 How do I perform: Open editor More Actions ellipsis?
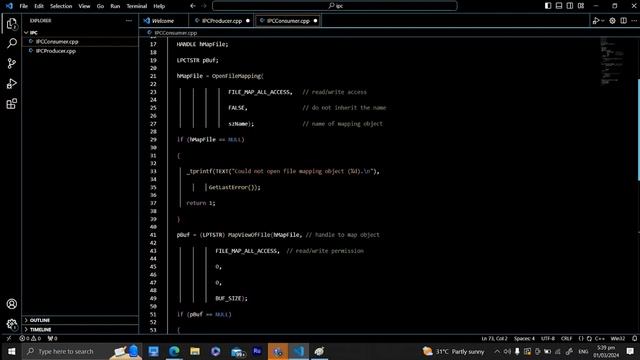[634, 20]
